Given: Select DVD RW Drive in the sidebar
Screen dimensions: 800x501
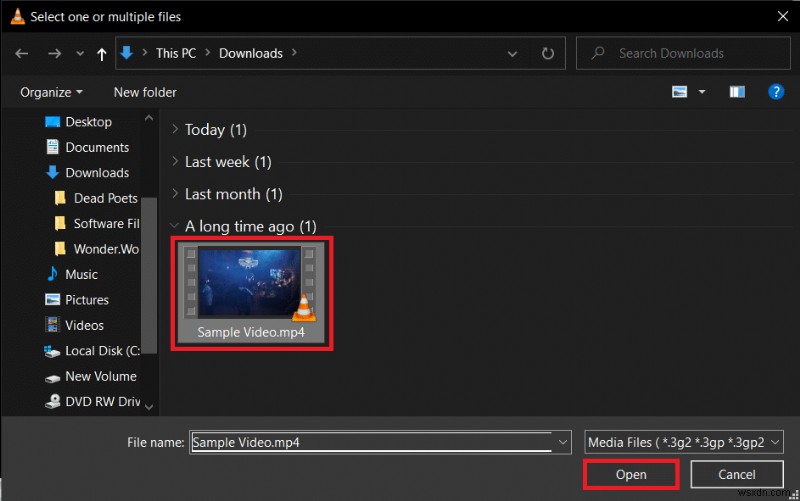Looking at the screenshot, I should point(103,402).
